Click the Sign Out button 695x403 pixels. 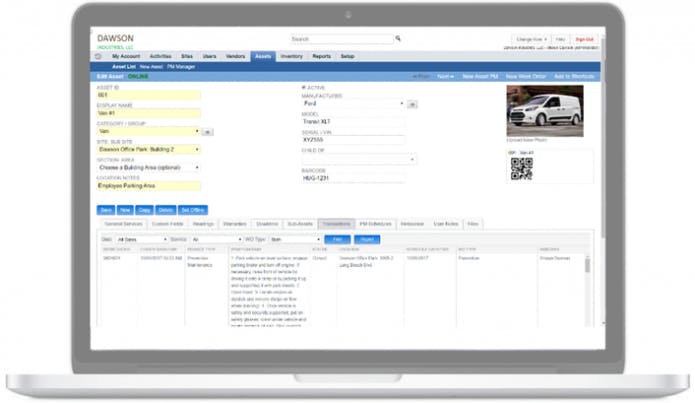584,39
